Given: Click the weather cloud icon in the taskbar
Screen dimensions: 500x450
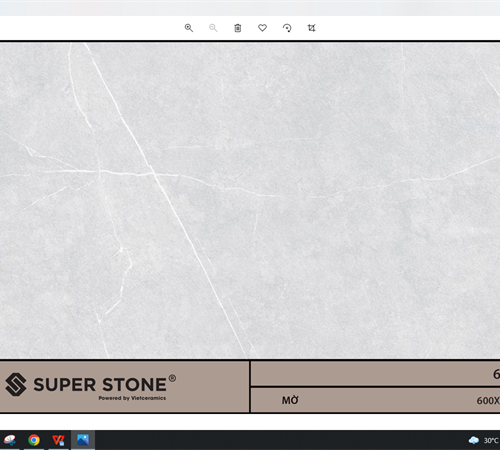Looking at the screenshot, I should 474,440.
